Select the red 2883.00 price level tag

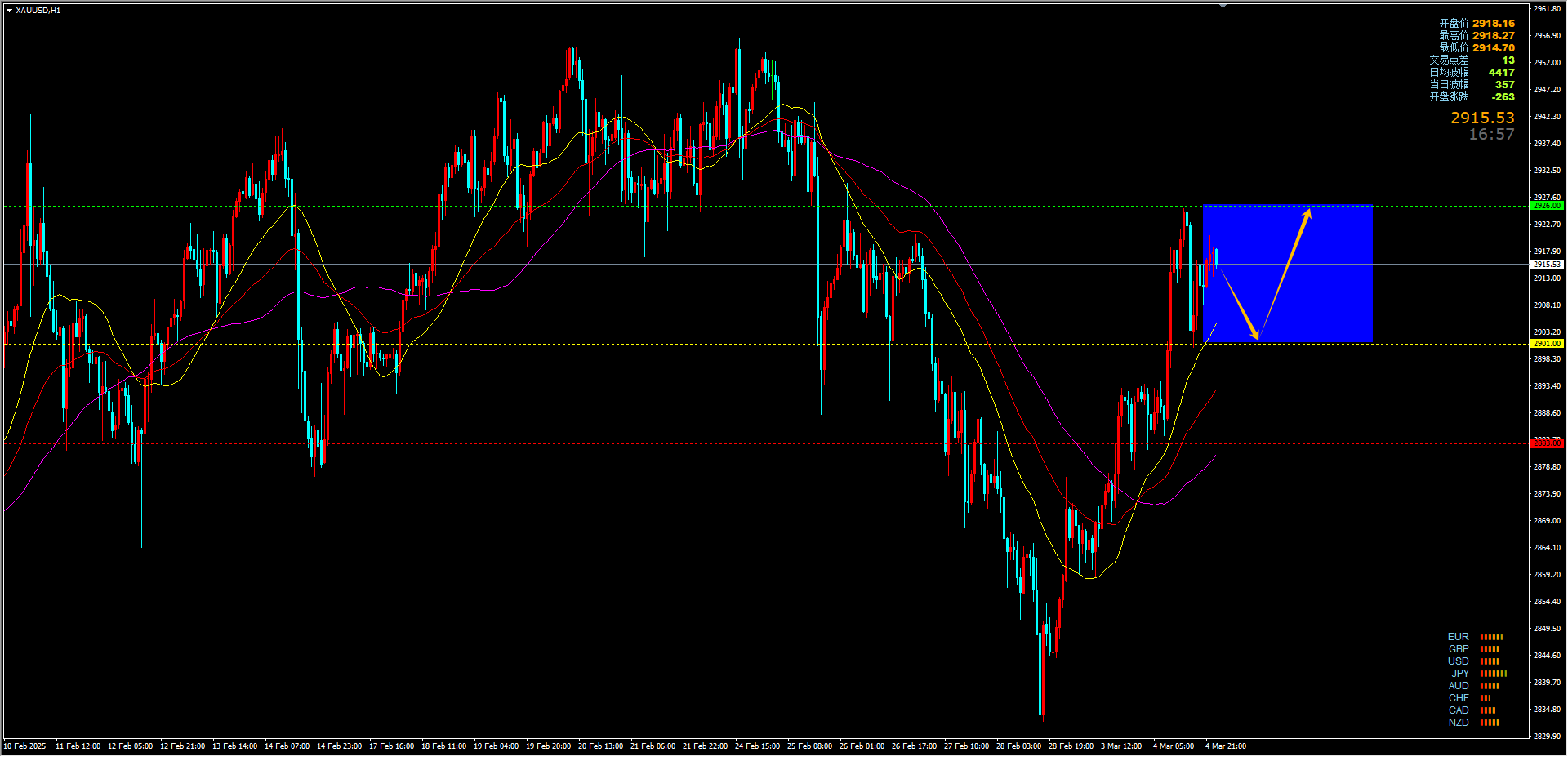[1547, 443]
